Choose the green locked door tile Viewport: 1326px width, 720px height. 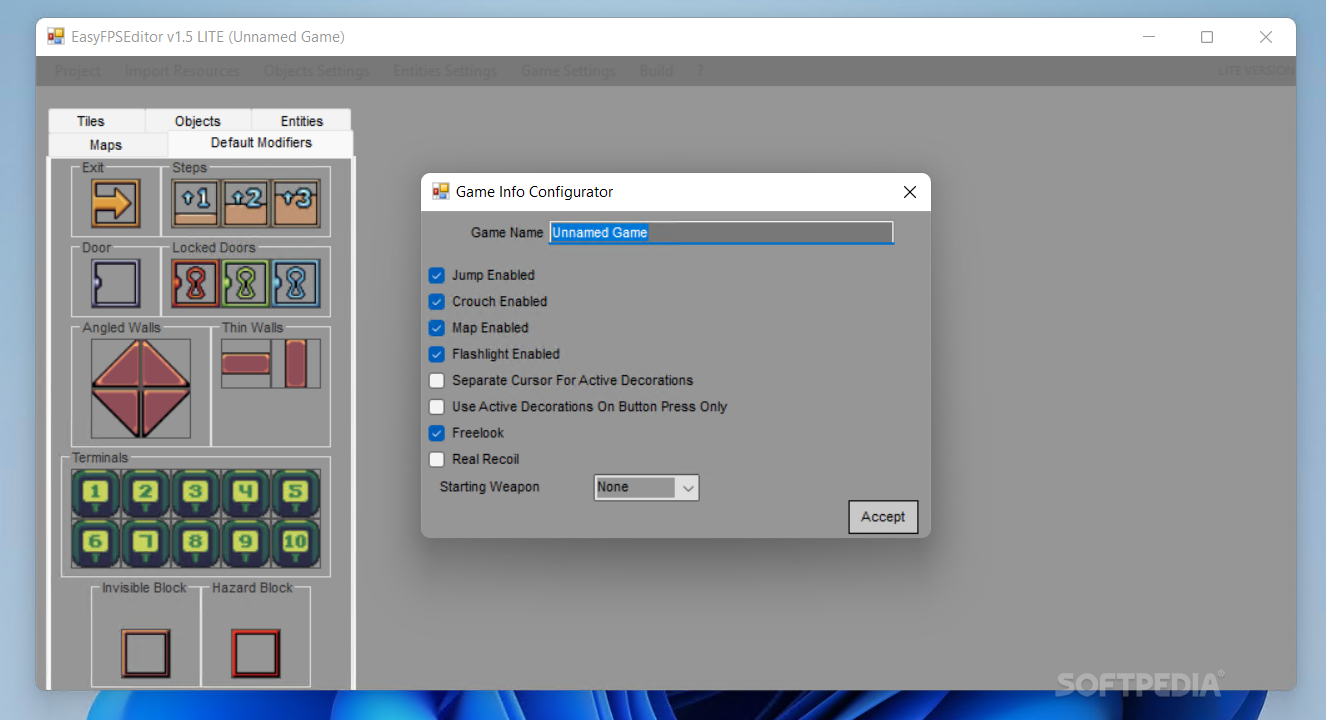246,284
